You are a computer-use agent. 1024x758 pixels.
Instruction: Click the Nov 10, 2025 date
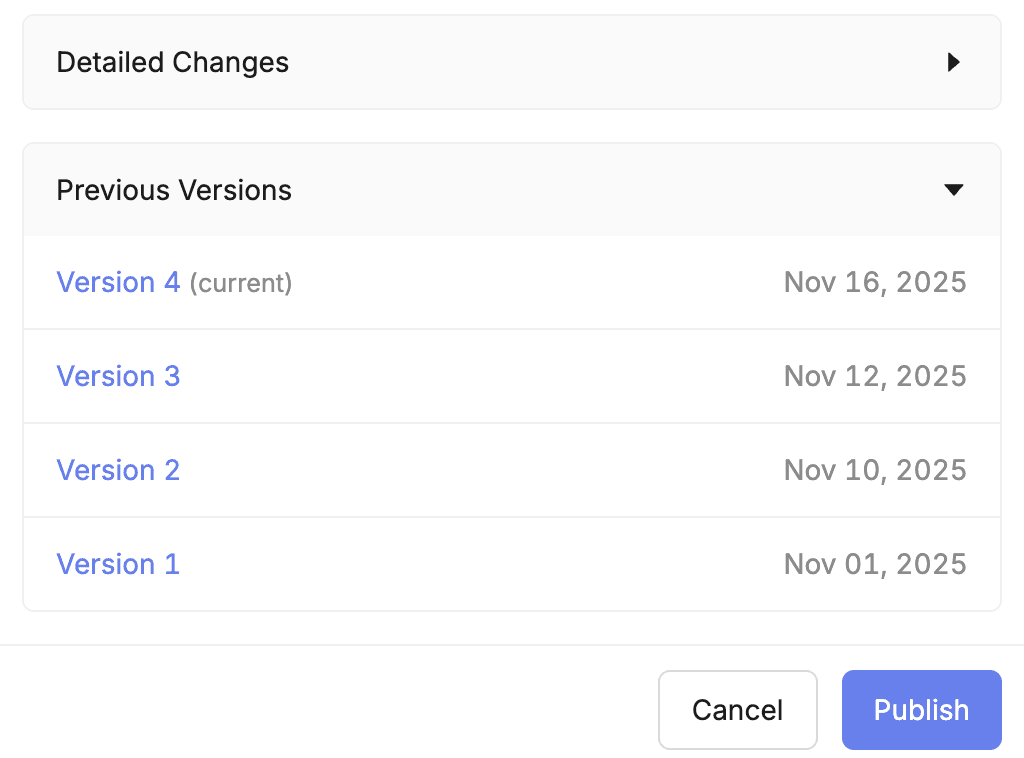(x=875, y=470)
